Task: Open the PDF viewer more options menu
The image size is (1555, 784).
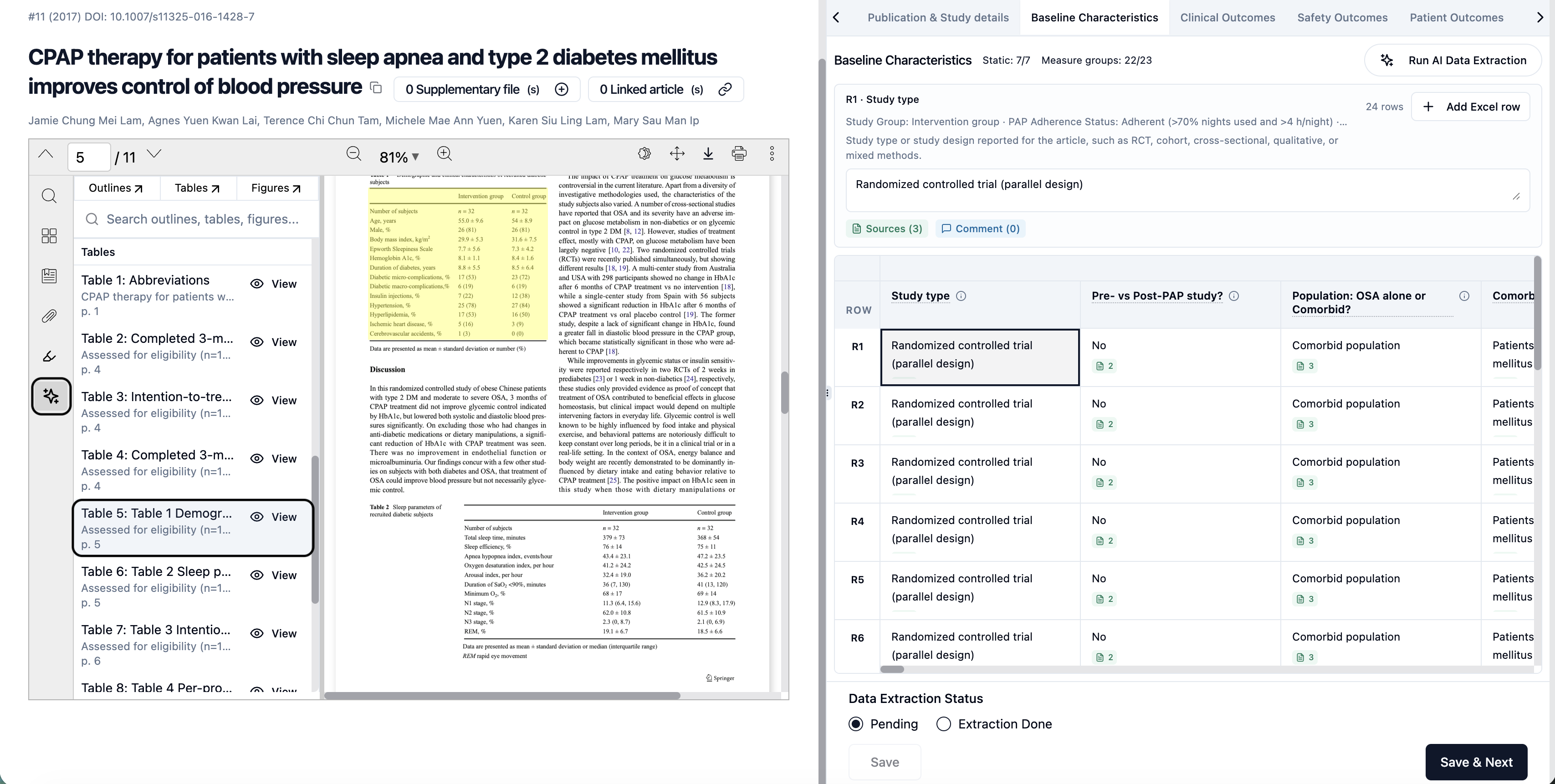Action: click(x=772, y=154)
